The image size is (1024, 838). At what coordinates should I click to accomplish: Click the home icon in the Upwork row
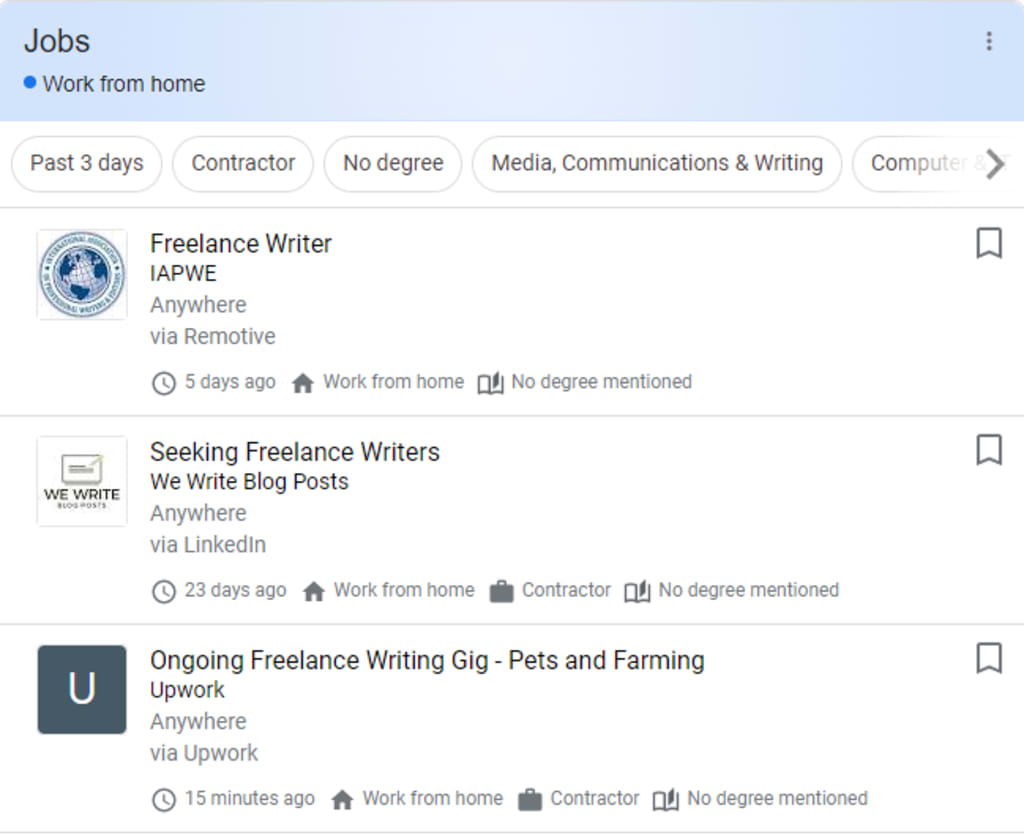[x=342, y=799]
